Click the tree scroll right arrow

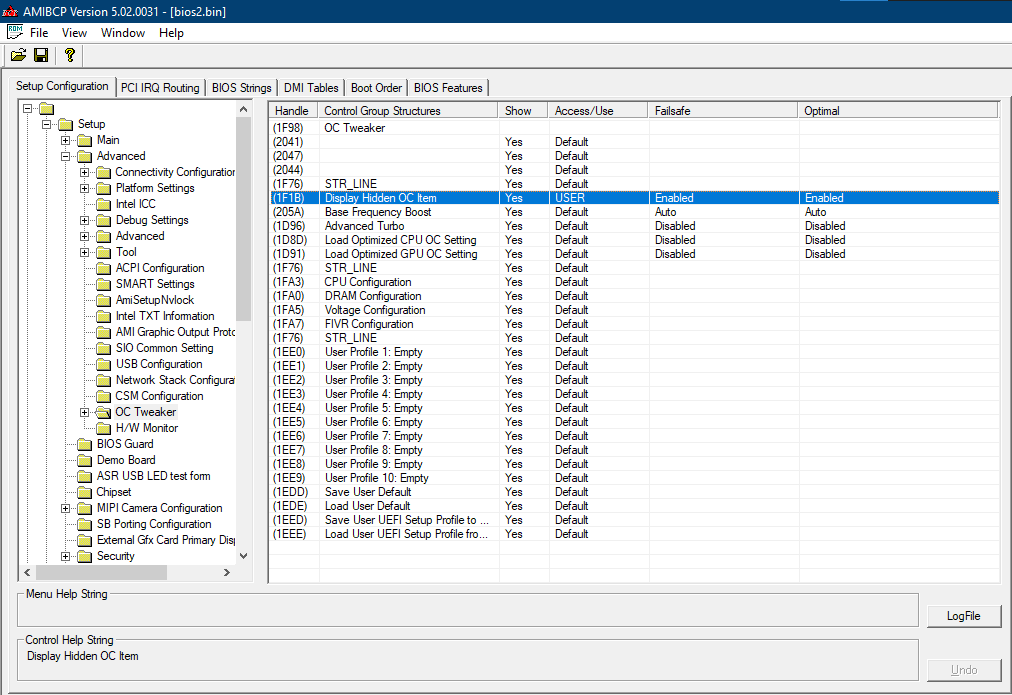coord(227,572)
